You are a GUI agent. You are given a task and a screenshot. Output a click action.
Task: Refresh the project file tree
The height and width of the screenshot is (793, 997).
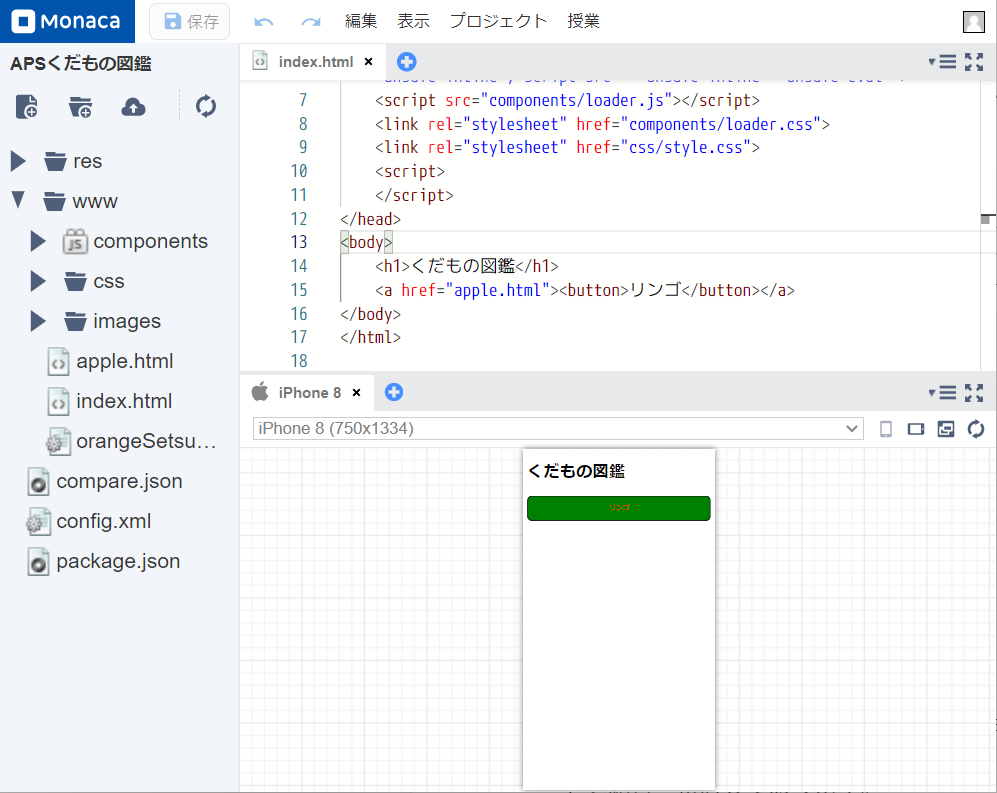click(x=205, y=106)
